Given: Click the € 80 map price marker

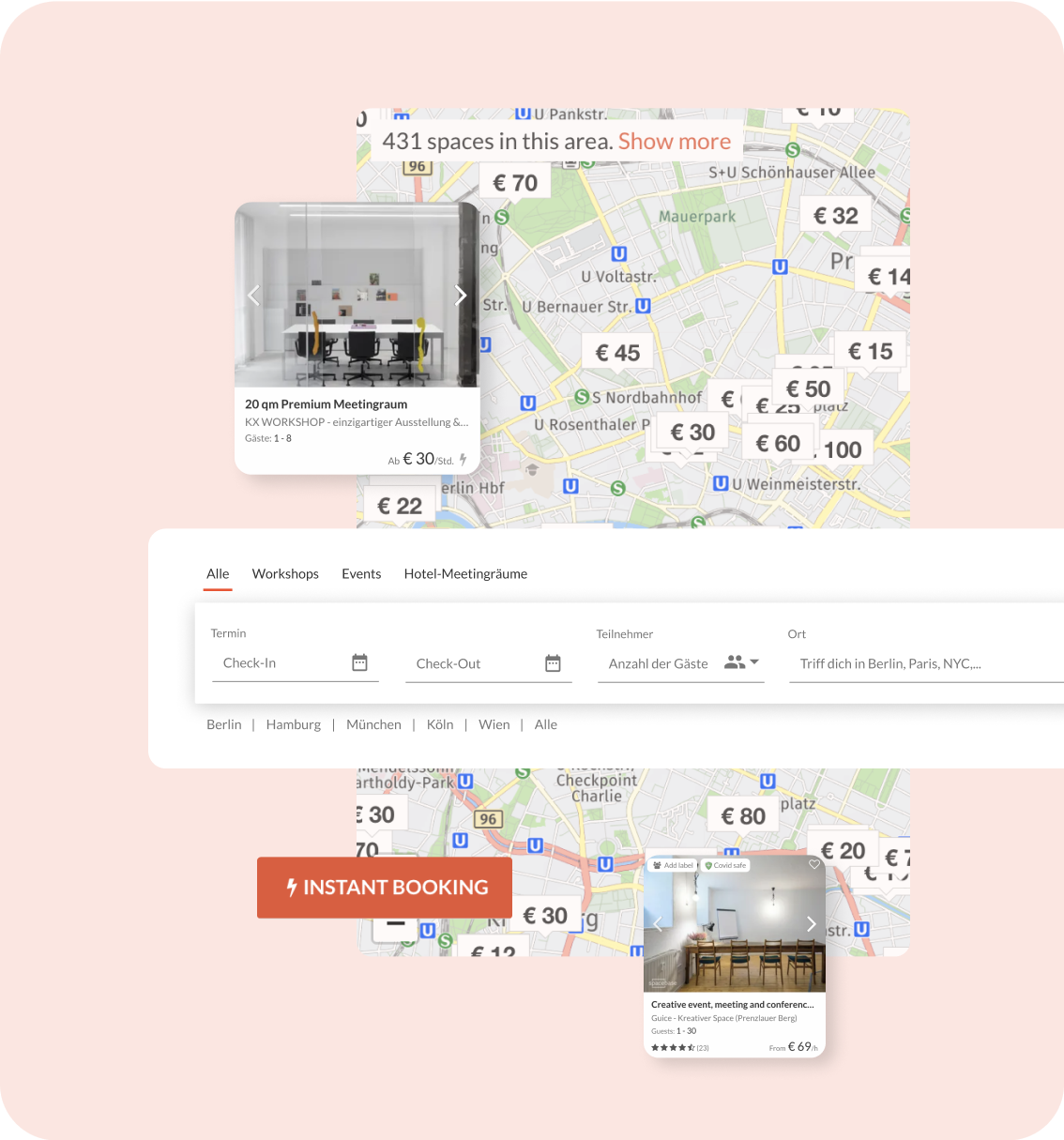Looking at the screenshot, I should [x=743, y=816].
